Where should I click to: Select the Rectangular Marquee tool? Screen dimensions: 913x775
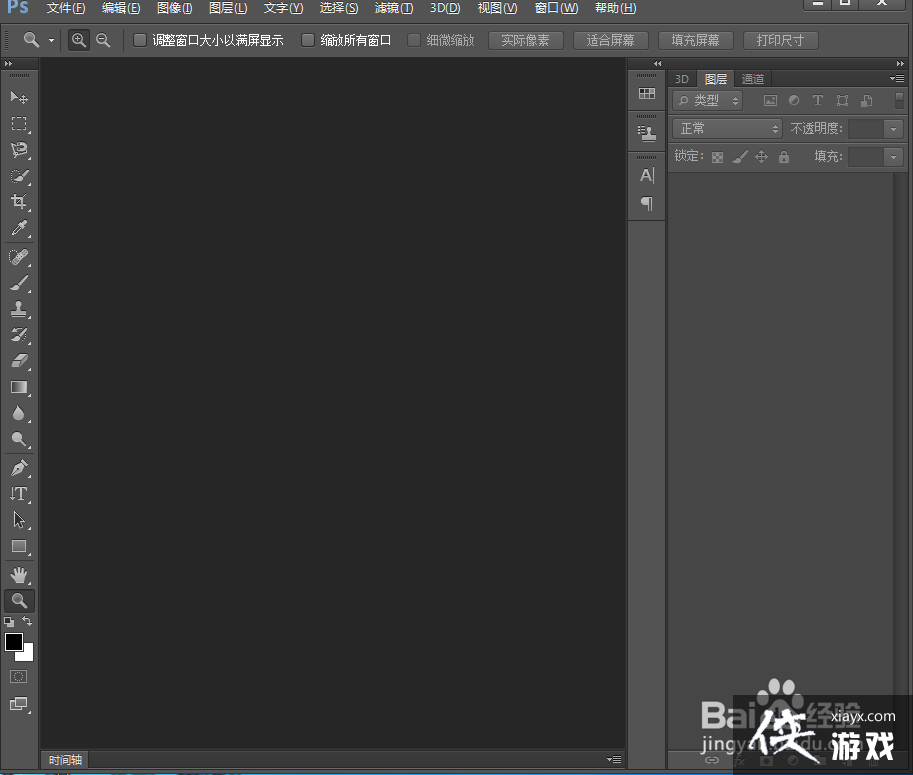coord(19,123)
